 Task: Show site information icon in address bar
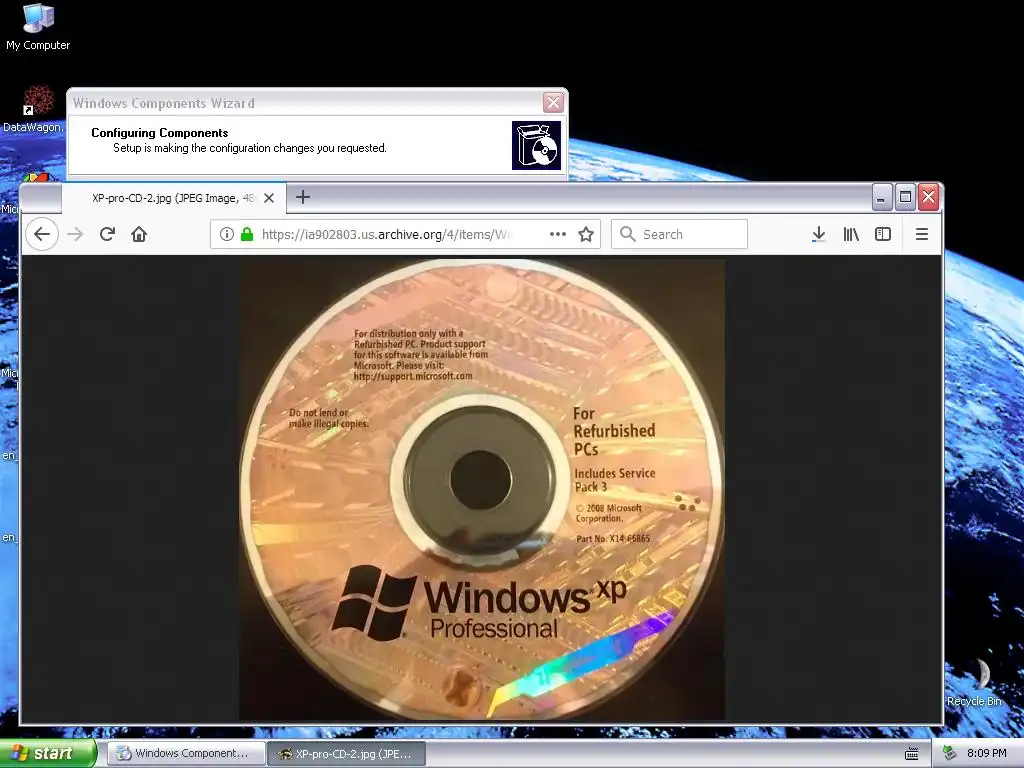227,234
